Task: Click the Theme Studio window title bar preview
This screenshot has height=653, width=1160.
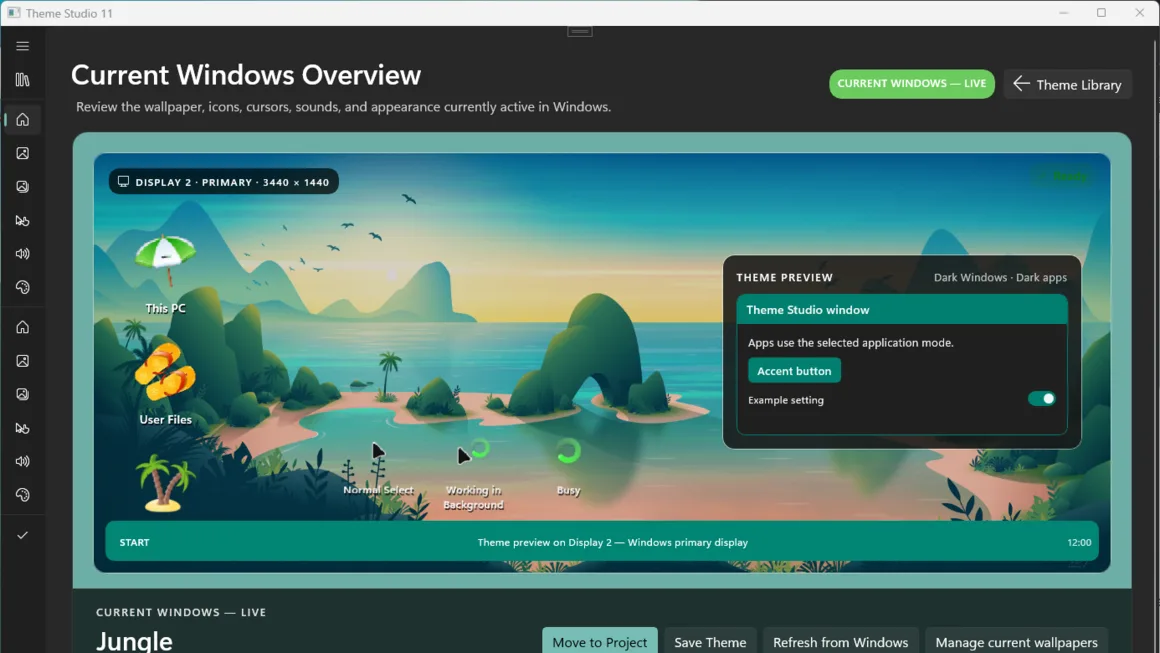Action: coord(902,310)
